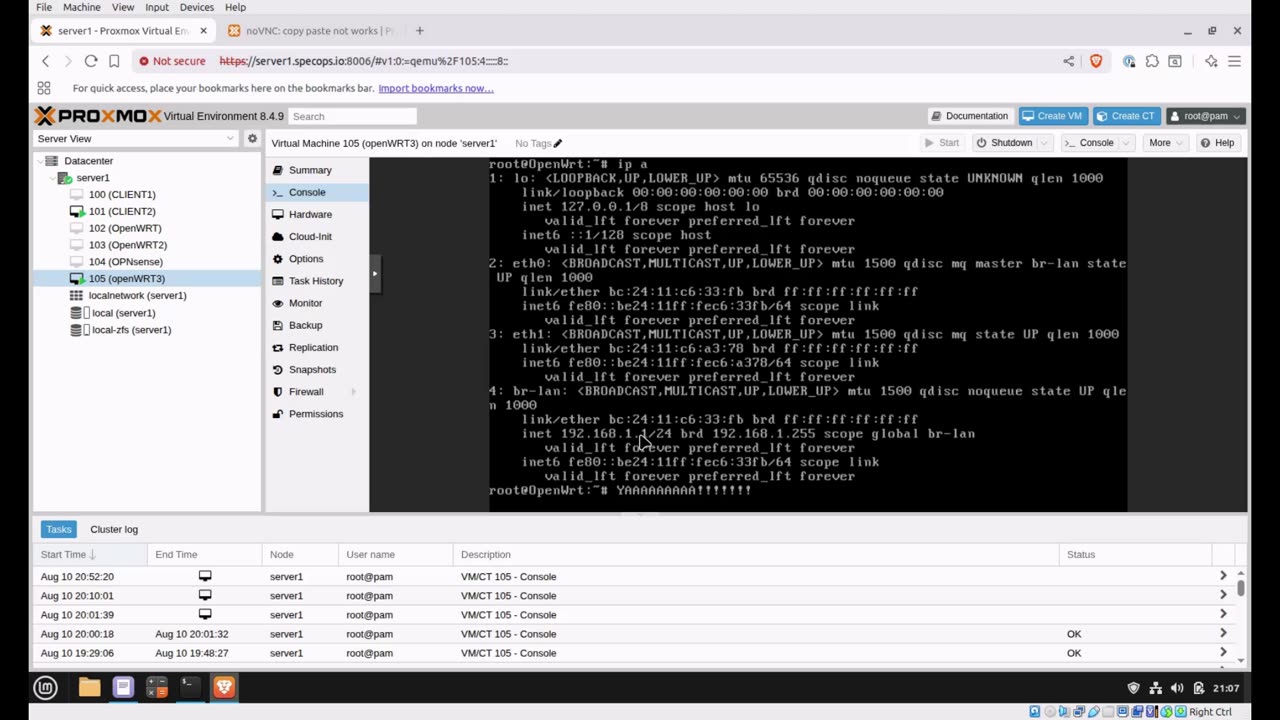Open the Terminal from the taskbar
The width and height of the screenshot is (1280, 720).
tap(189, 687)
